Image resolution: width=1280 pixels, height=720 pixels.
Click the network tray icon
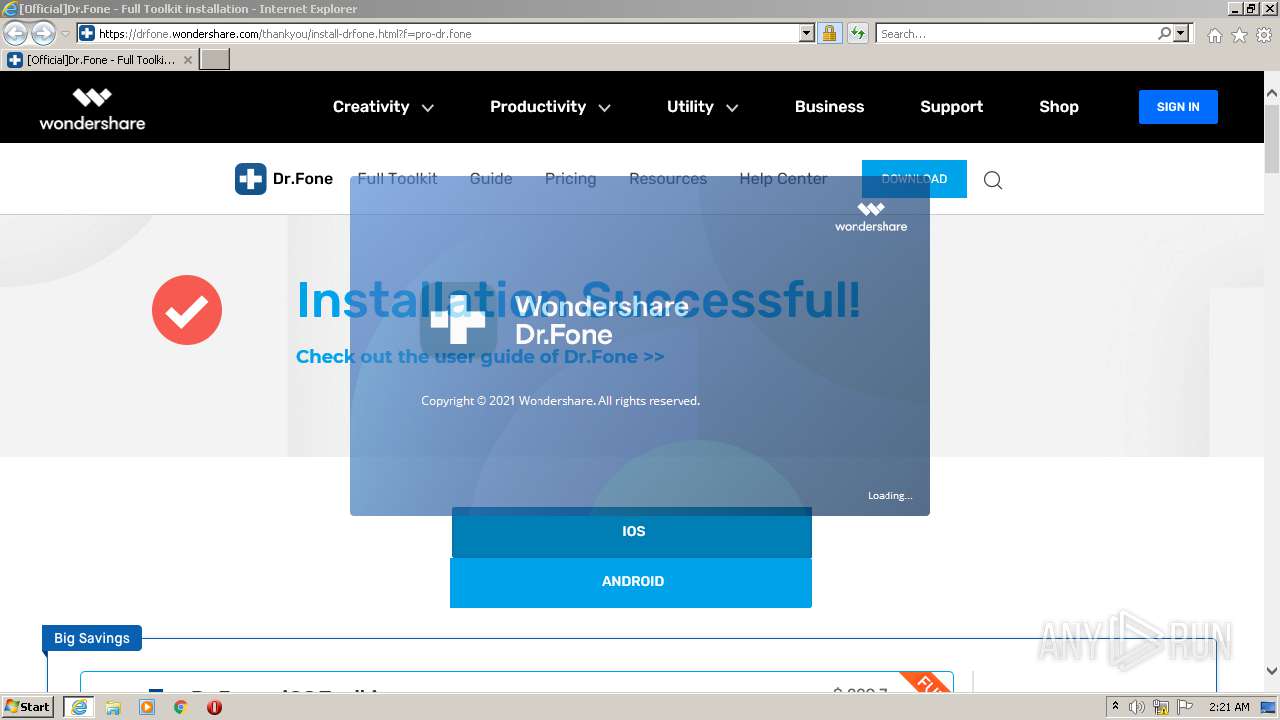[1161, 707]
